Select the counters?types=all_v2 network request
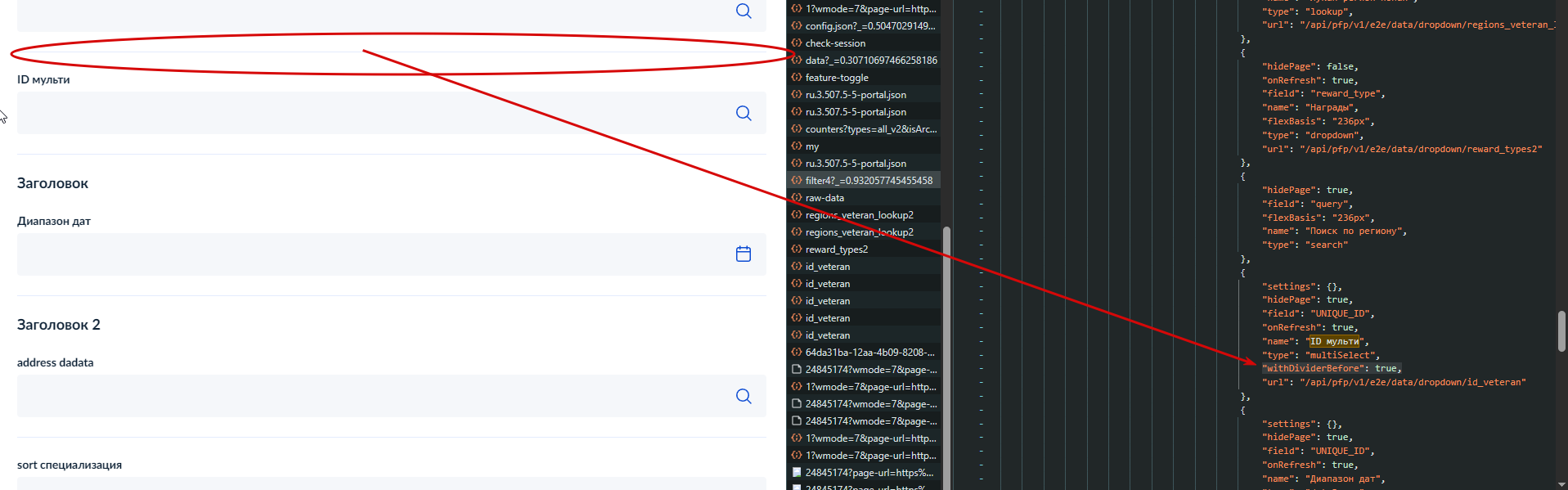1568x490 pixels. tap(864, 129)
